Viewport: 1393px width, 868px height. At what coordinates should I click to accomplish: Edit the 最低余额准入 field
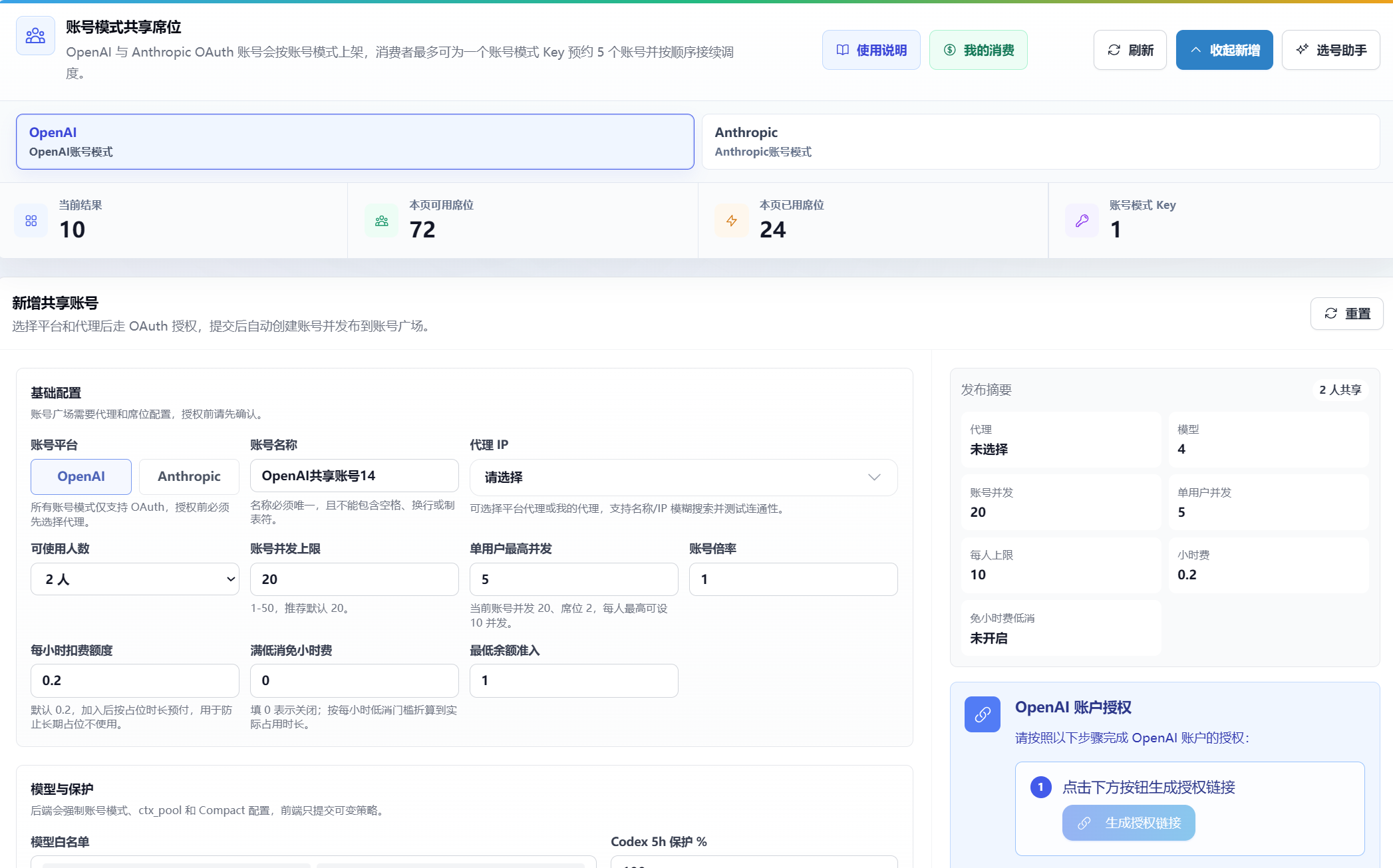point(574,680)
